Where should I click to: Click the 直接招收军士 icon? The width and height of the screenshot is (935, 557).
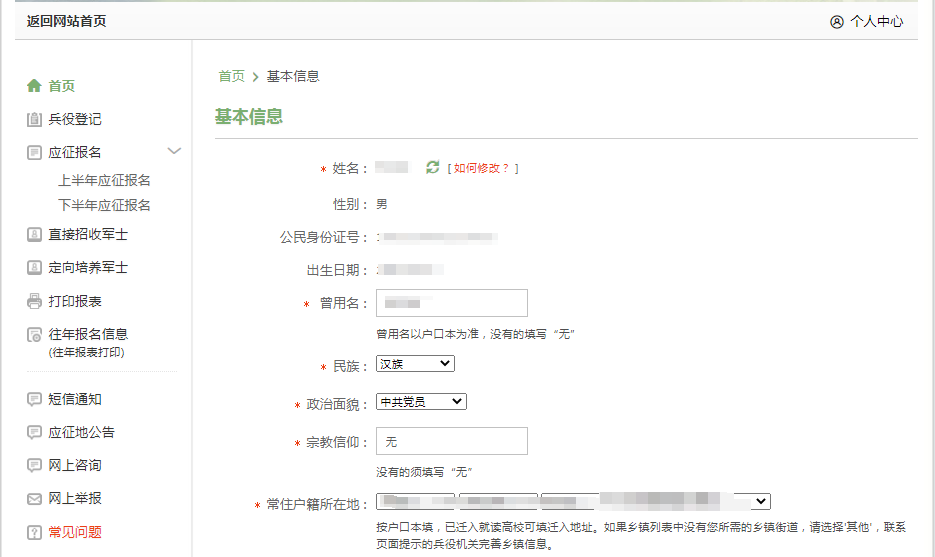tap(34, 235)
